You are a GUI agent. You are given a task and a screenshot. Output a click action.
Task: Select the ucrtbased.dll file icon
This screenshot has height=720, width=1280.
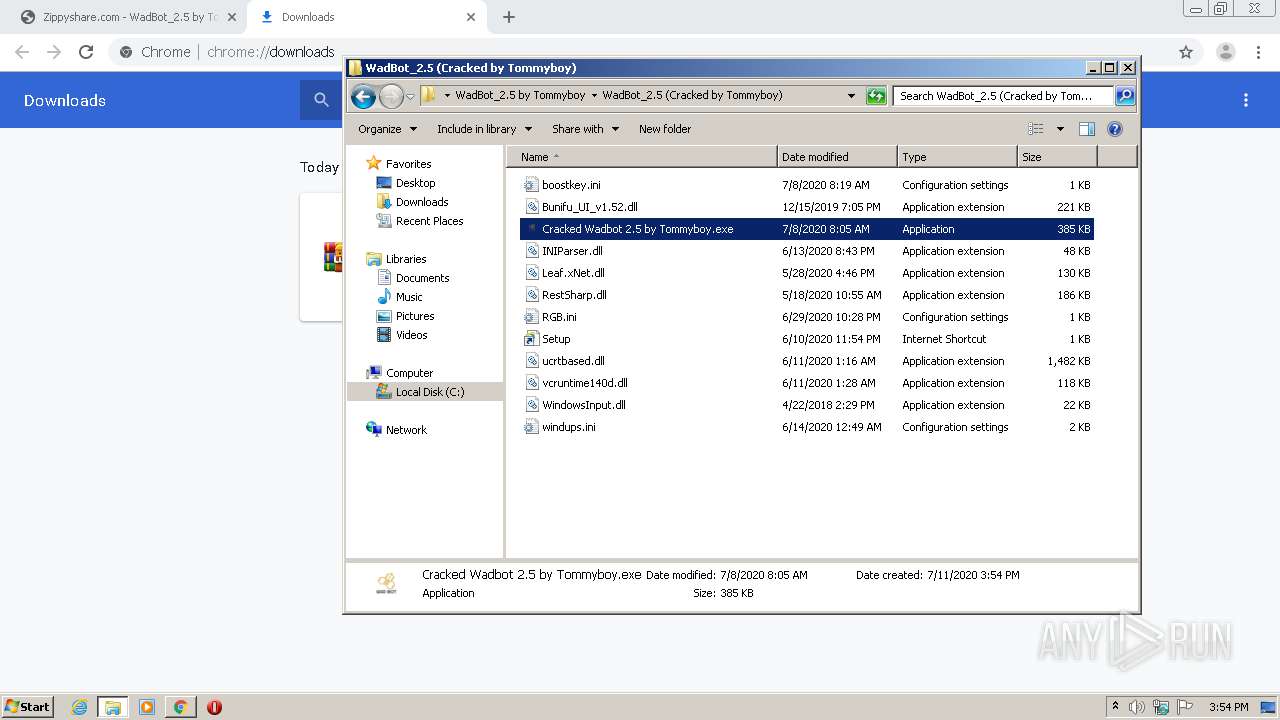[x=532, y=361]
